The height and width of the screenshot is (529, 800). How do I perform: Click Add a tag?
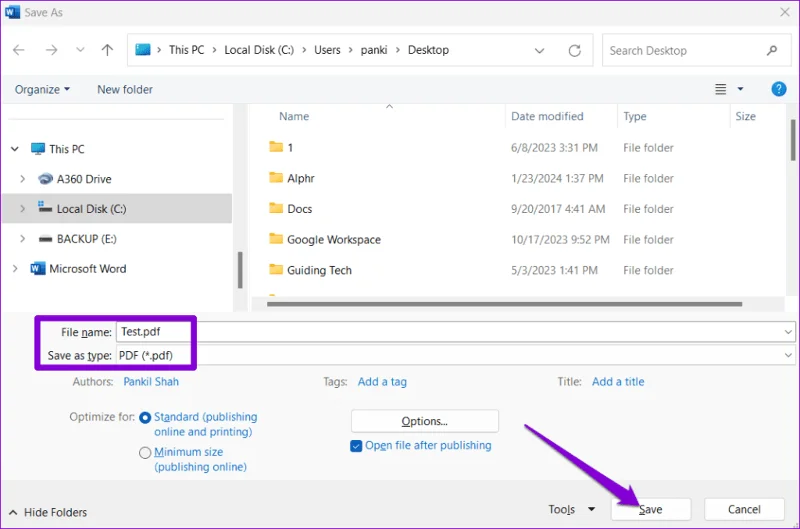tap(382, 382)
